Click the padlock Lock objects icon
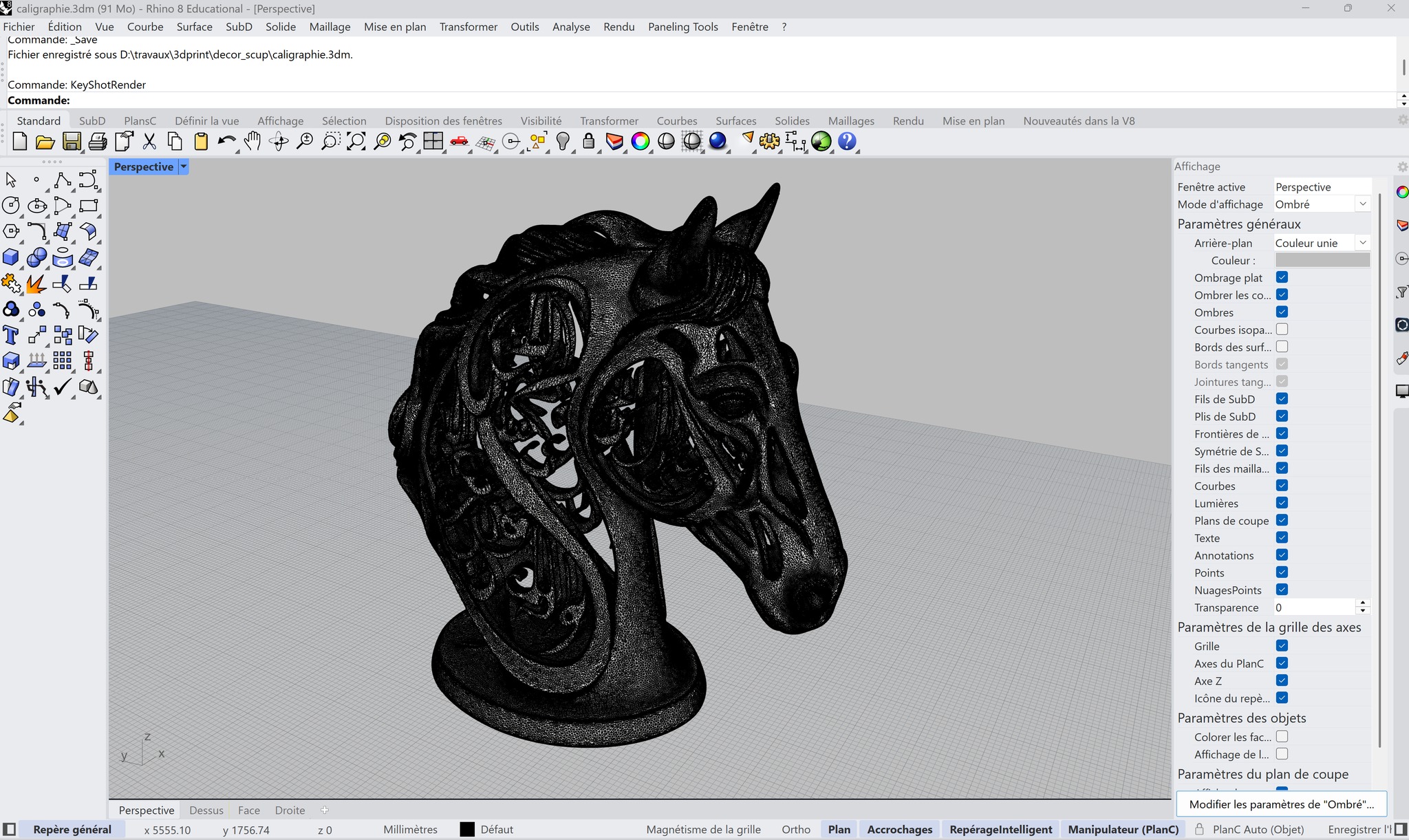 point(588,142)
